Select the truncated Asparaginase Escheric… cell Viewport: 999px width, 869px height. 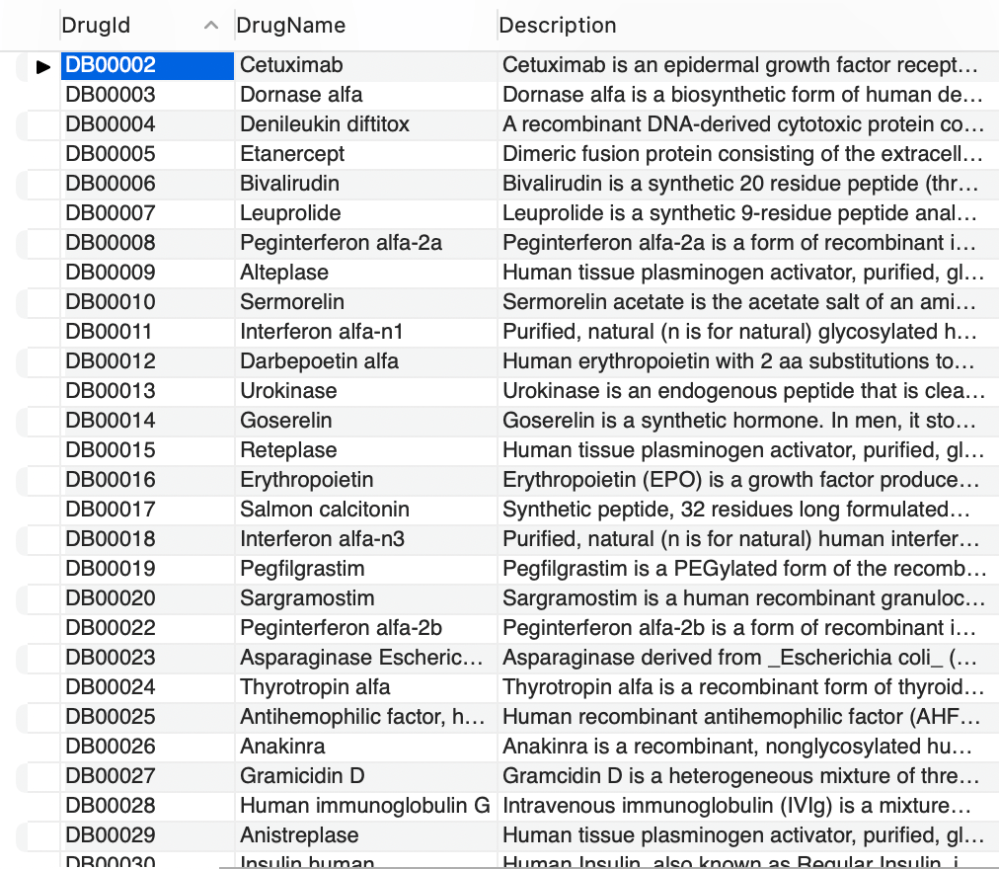(x=364, y=658)
